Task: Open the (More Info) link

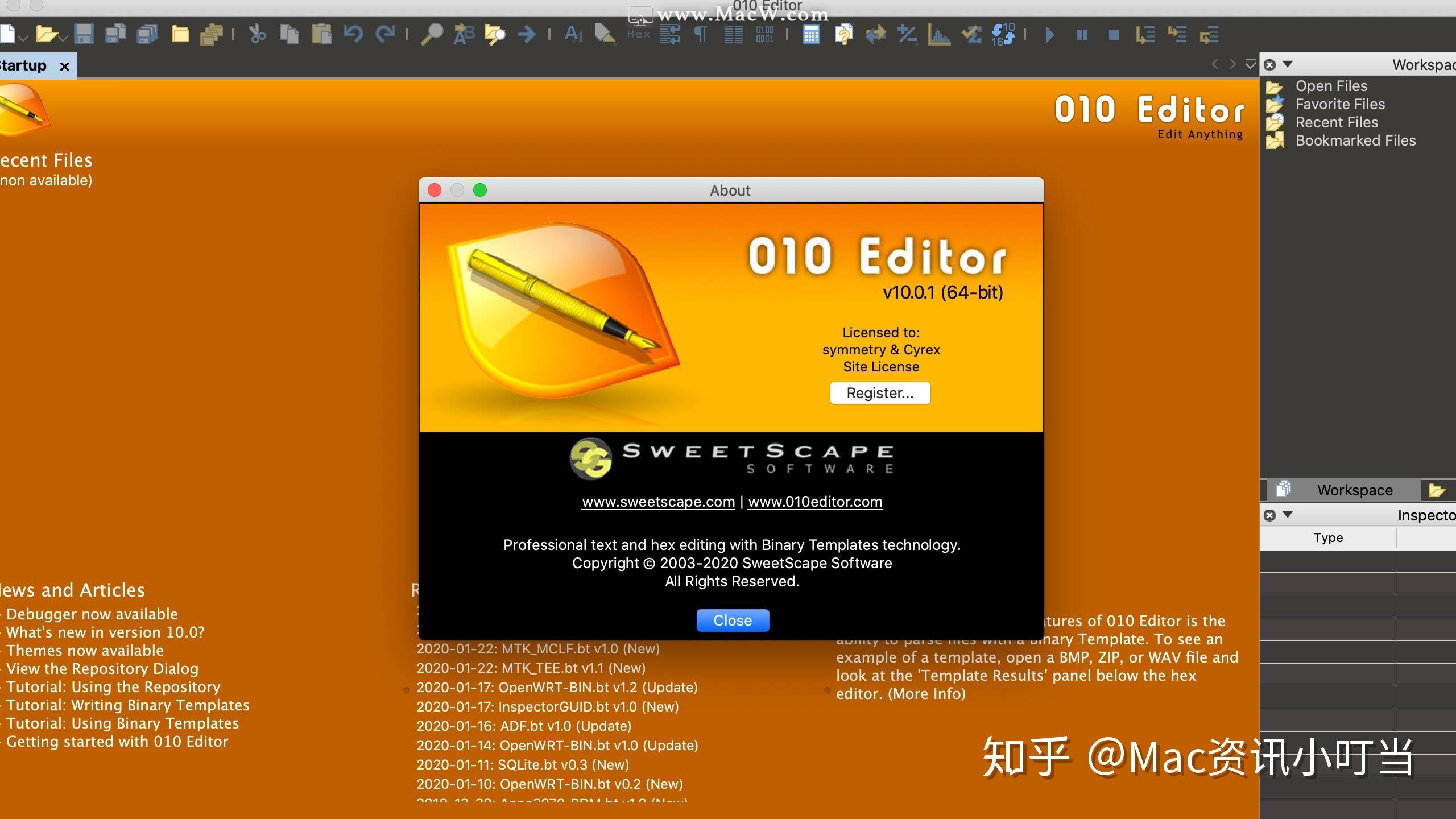Action: (x=927, y=694)
